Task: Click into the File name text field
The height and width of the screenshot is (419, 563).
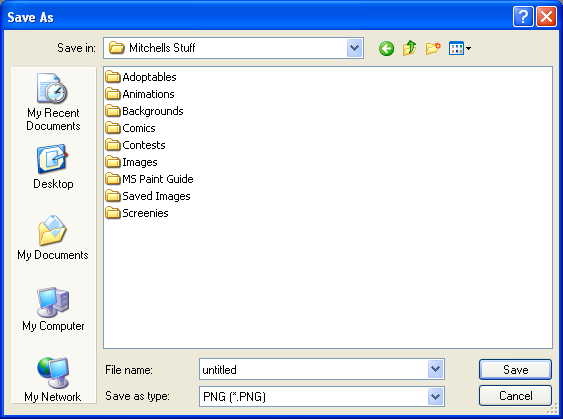Action: [x=313, y=369]
